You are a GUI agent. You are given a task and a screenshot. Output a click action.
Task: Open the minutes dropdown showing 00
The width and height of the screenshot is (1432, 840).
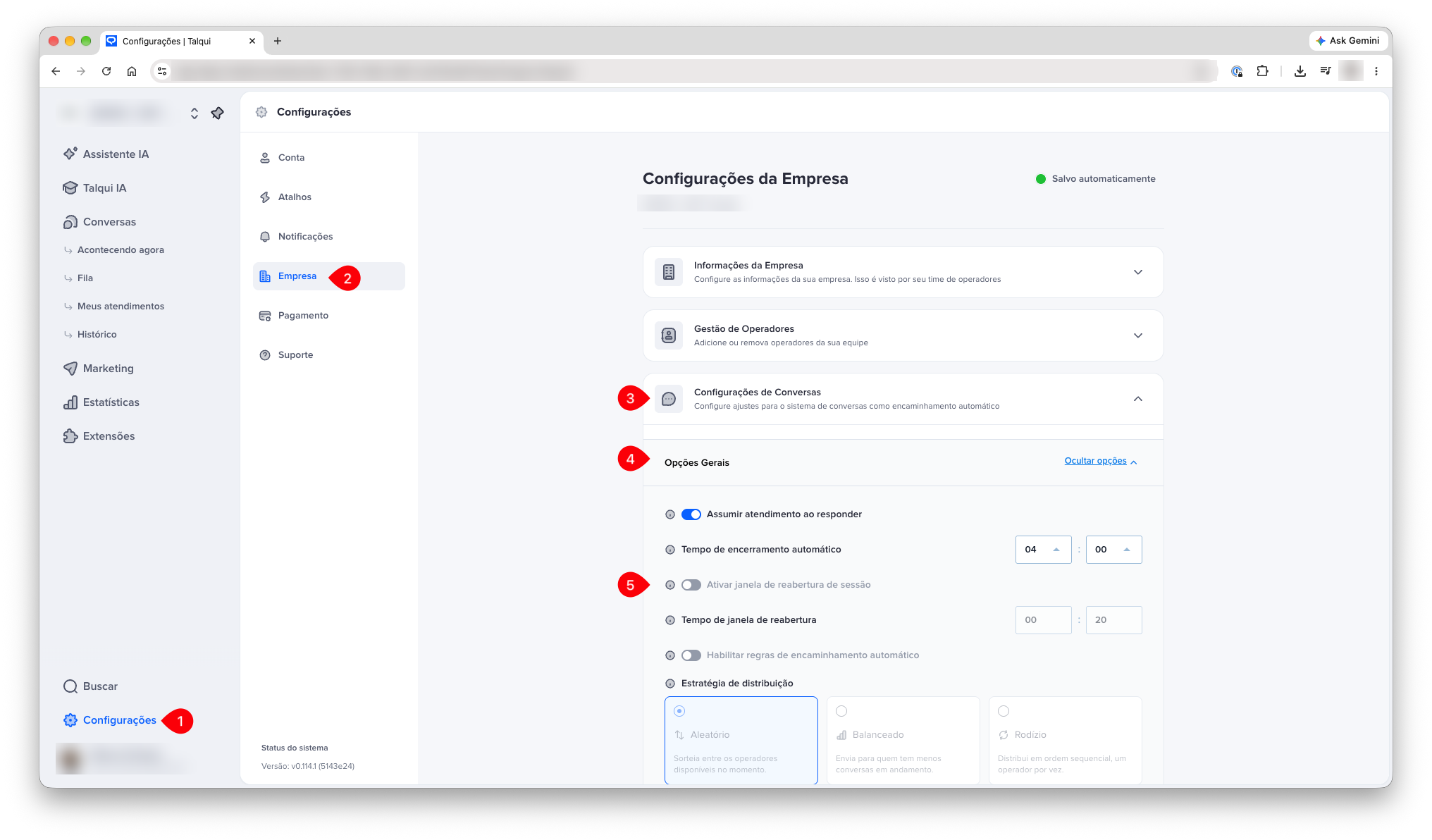pyautogui.click(x=1113, y=550)
